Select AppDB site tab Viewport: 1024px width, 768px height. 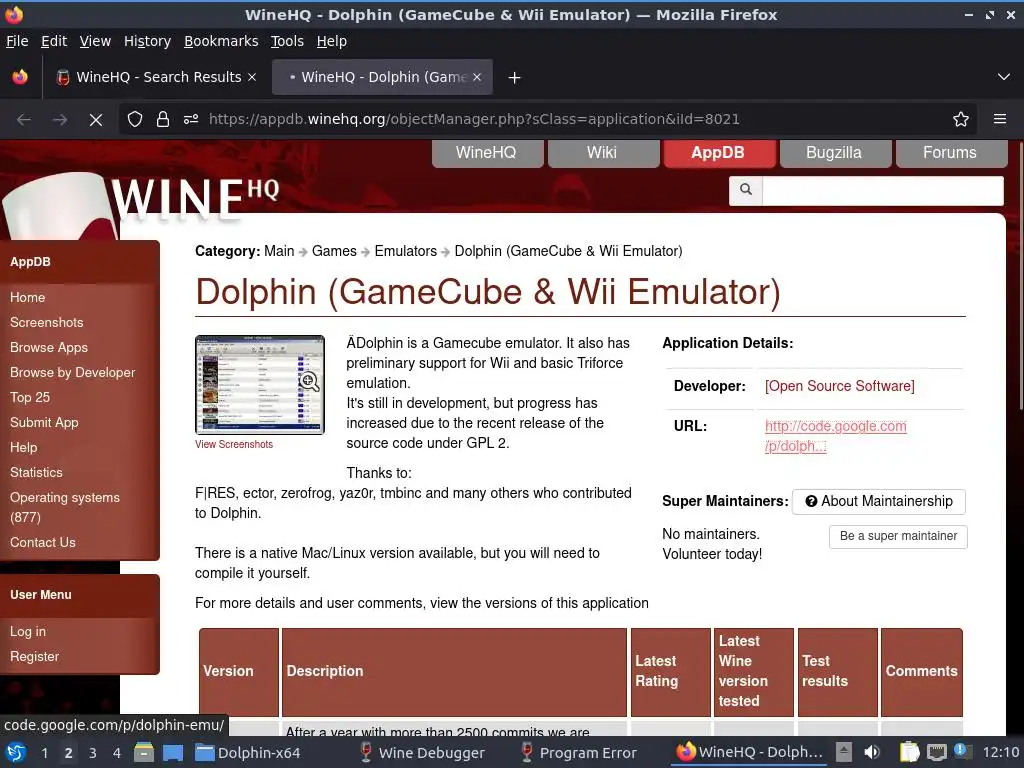(x=719, y=153)
